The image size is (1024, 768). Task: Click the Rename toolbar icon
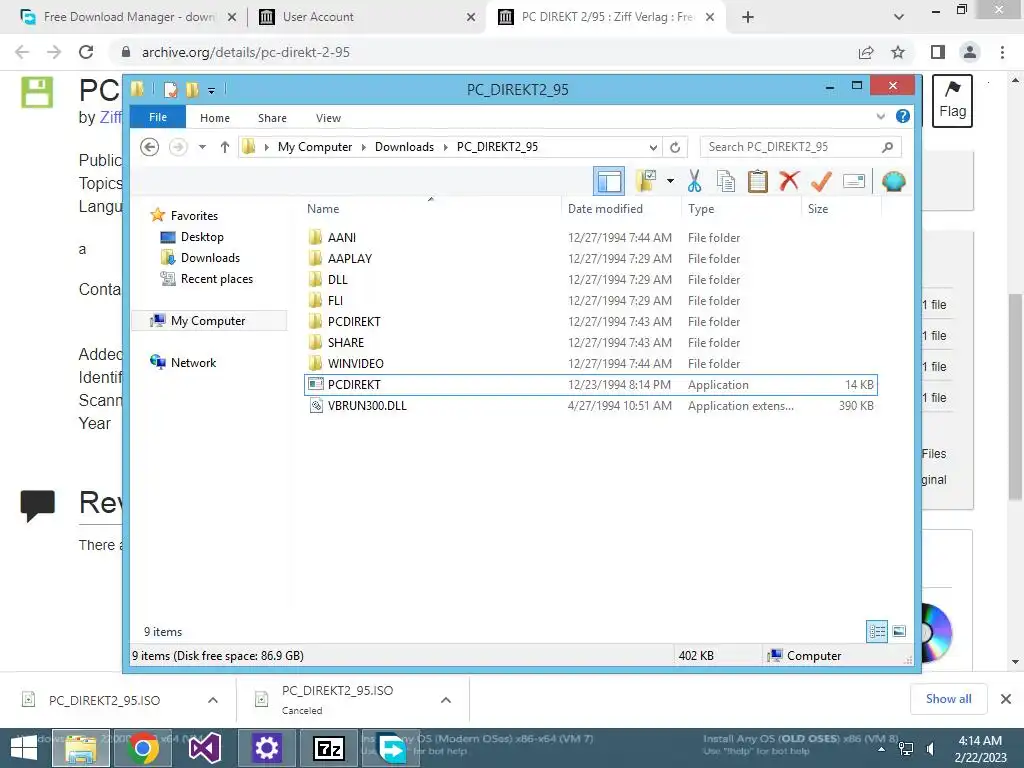point(854,181)
